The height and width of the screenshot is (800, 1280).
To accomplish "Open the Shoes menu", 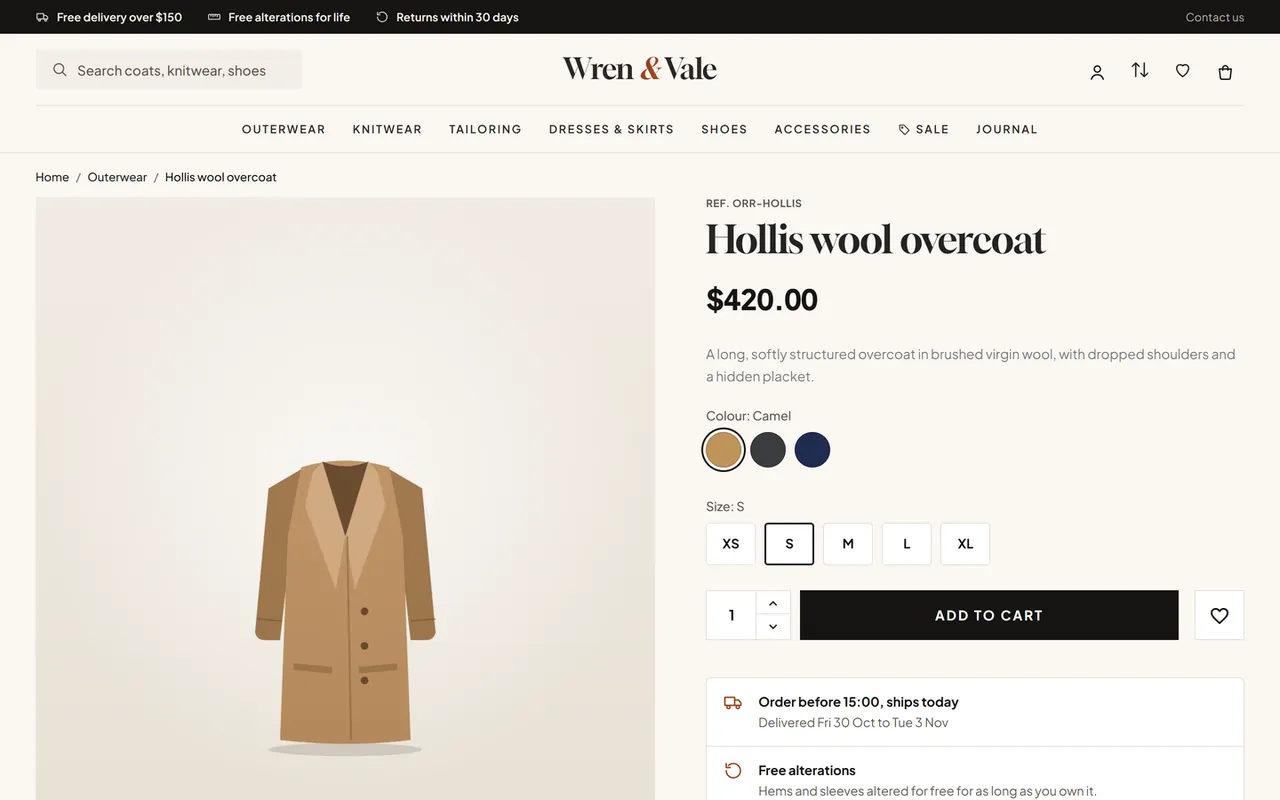I will coord(724,129).
